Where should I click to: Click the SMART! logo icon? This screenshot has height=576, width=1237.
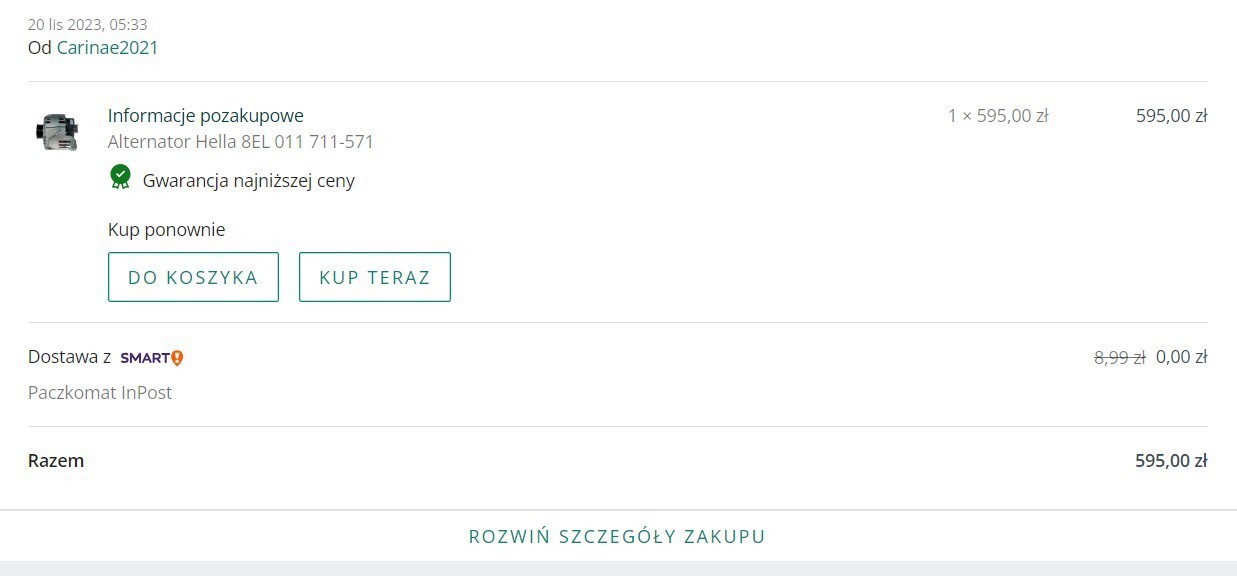coord(152,358)
